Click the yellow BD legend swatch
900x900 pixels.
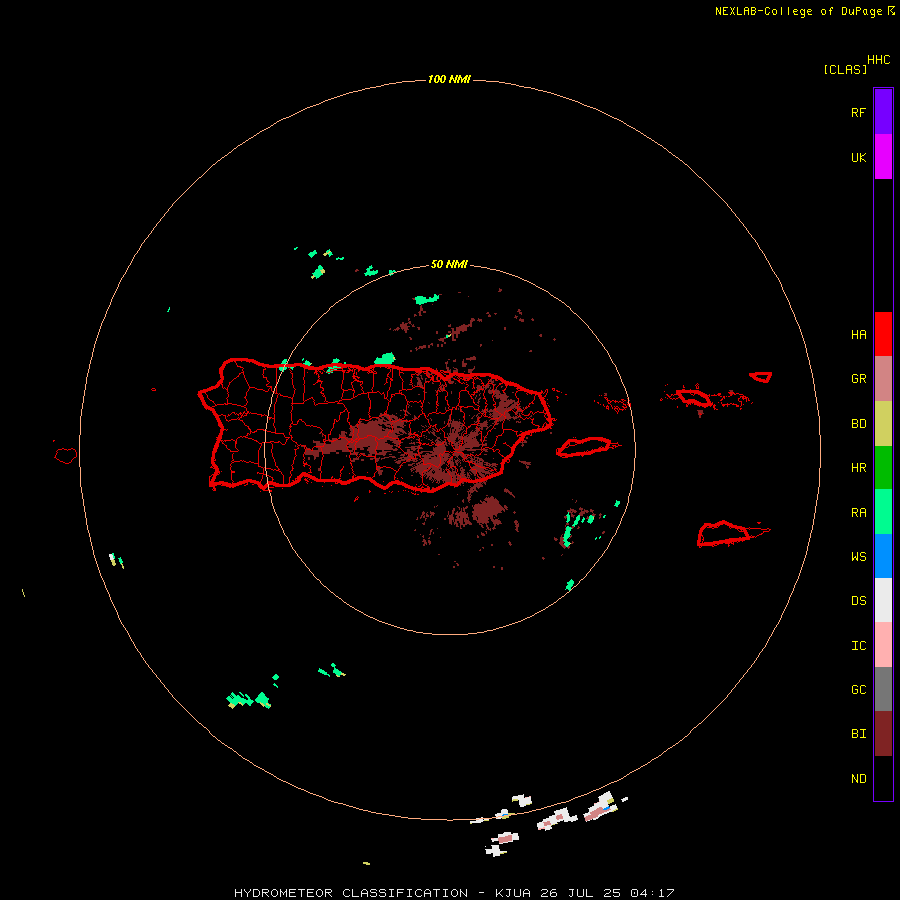[883, 424]
